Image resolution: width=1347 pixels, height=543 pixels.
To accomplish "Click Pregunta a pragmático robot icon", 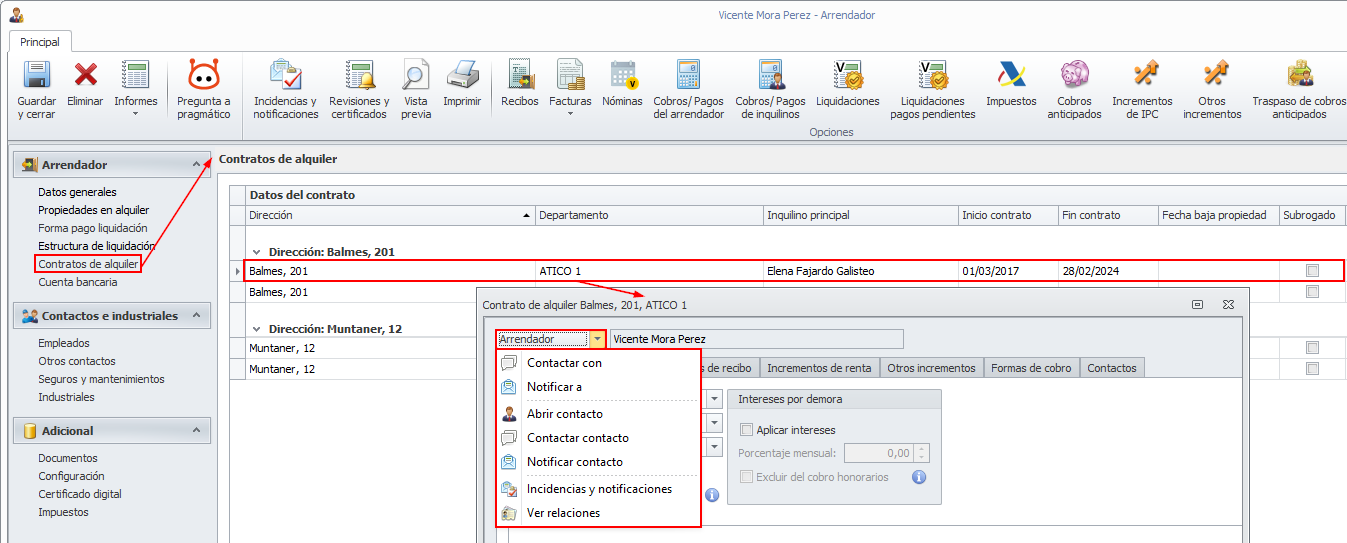I will point(204,75).
